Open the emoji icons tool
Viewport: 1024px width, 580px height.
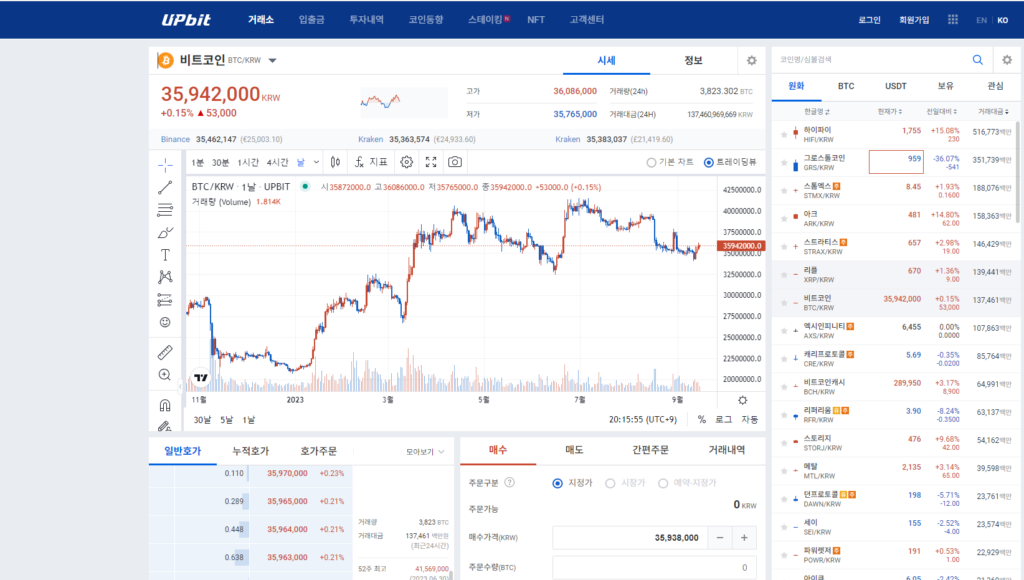point(165,322)
